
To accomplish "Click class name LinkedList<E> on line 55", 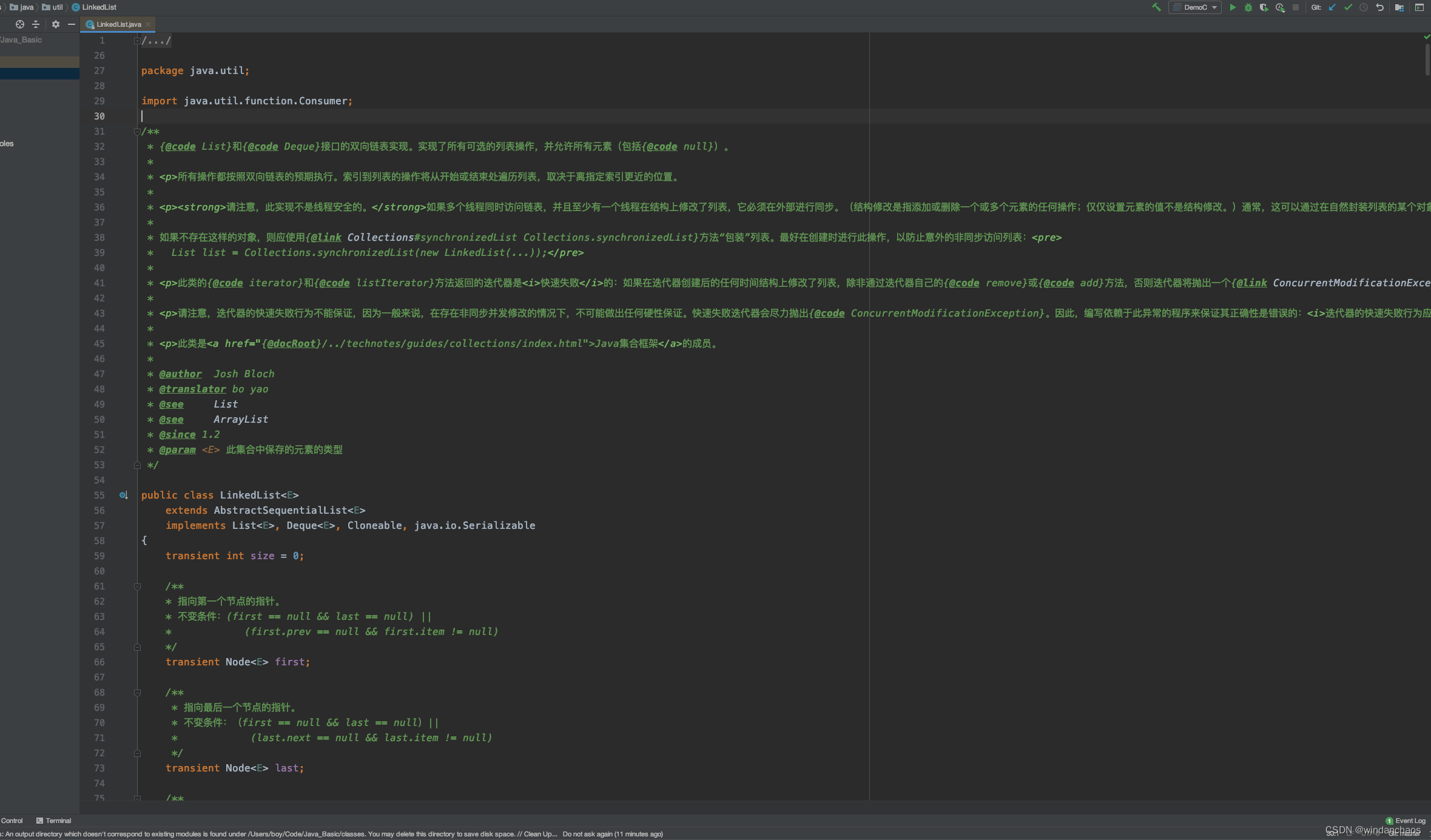I will pos(259,496).
